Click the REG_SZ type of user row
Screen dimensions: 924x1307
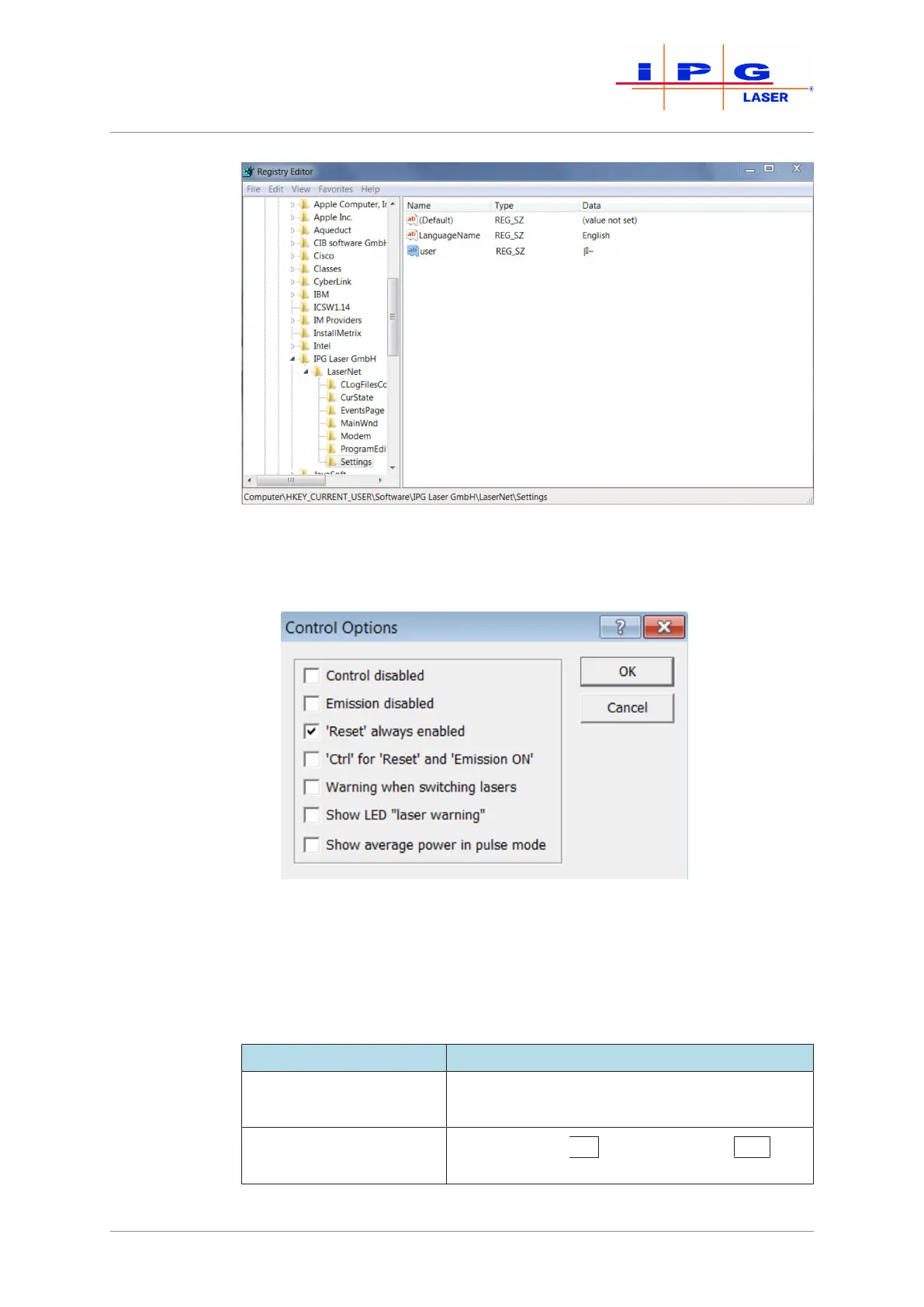click(510, 251)
